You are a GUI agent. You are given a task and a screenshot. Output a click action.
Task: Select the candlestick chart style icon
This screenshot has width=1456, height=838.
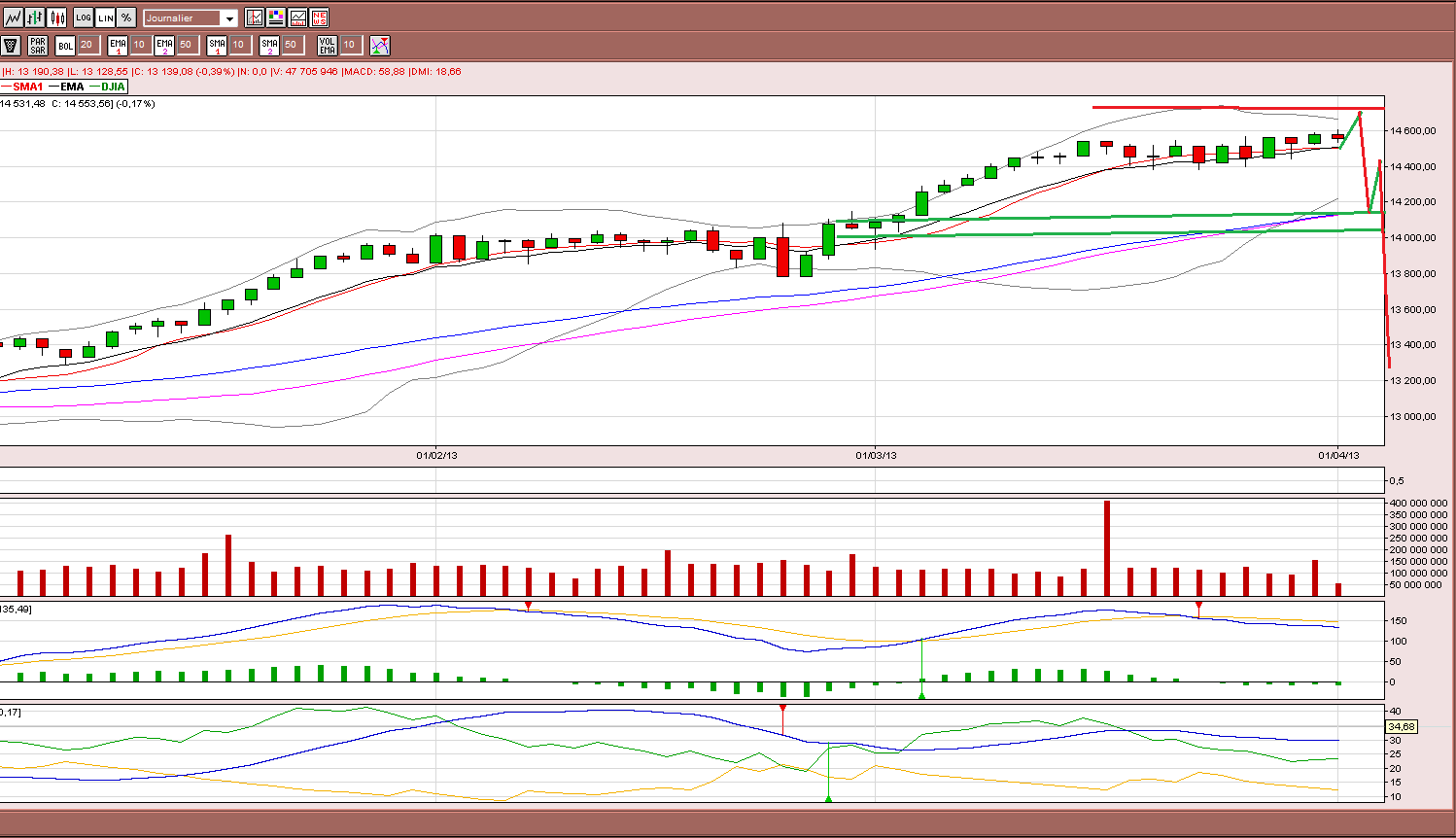[x=56, y=17]
